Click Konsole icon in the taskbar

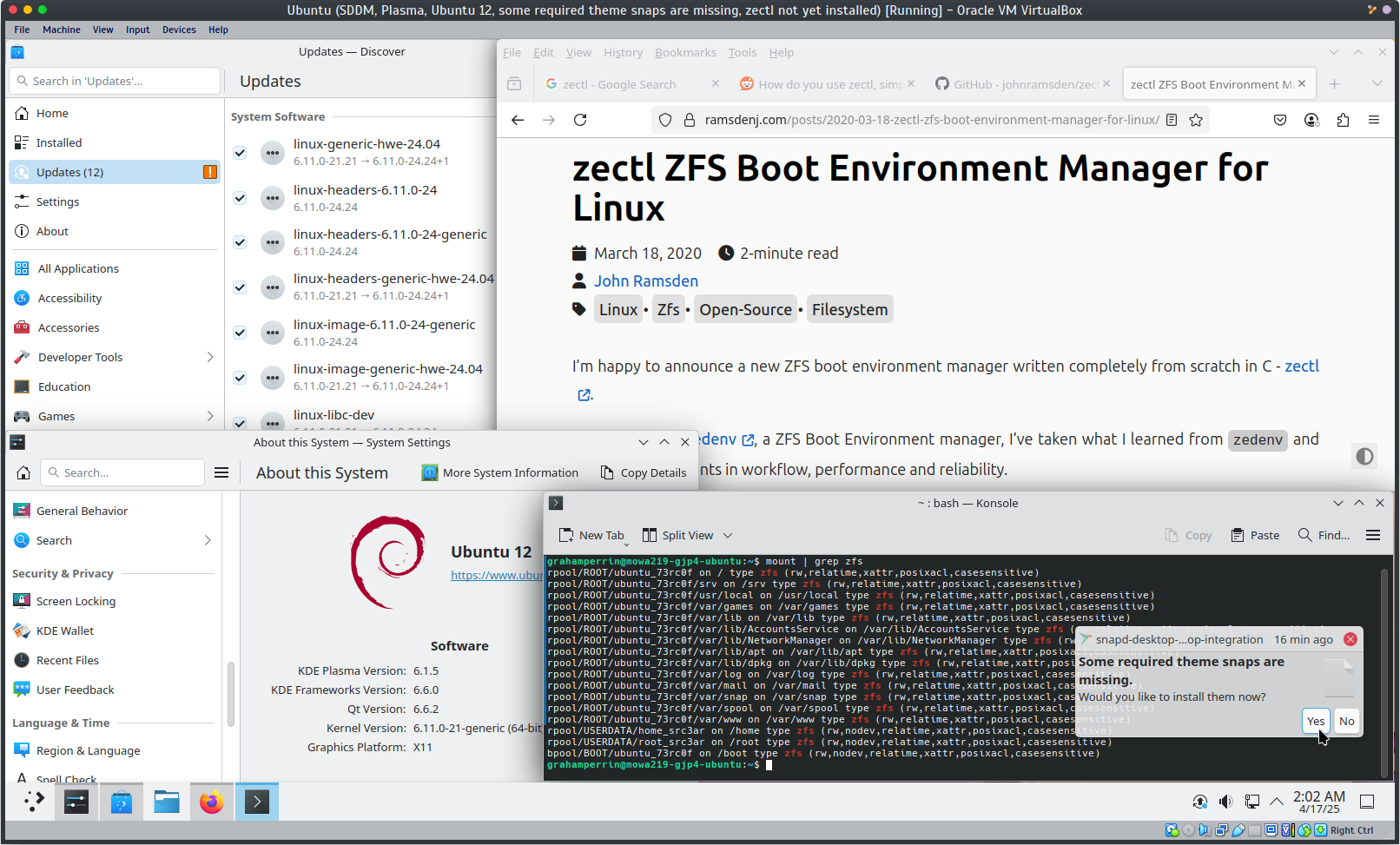pos(256,802)
